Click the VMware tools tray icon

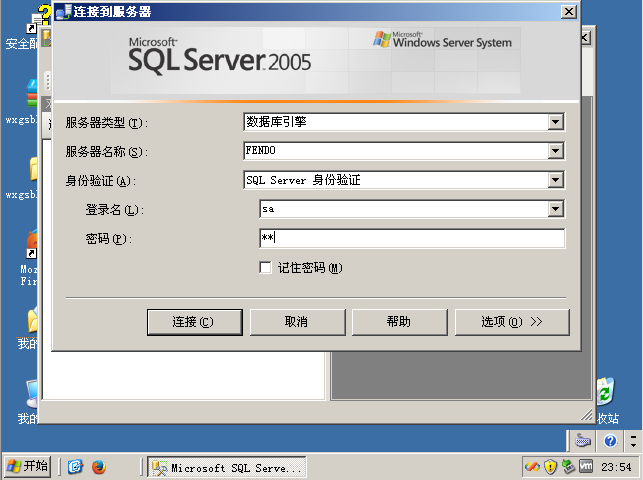tap(586, 466)
